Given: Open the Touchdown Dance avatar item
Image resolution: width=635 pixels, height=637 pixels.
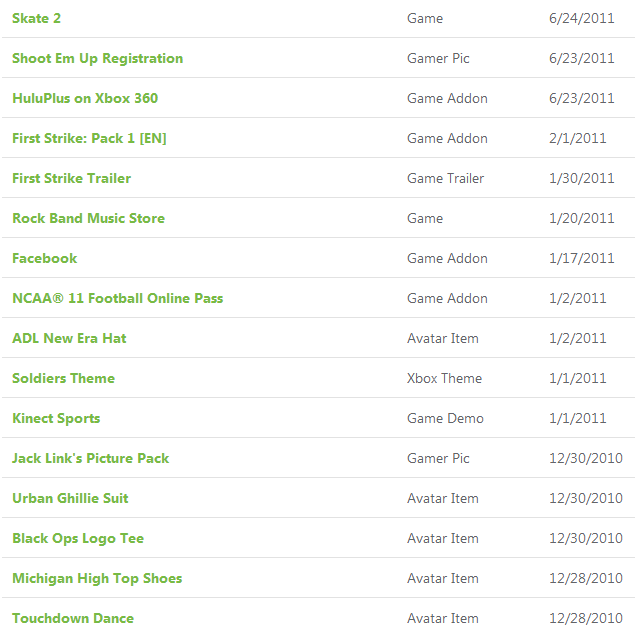Looking at the screenshot, I should 73,618.
